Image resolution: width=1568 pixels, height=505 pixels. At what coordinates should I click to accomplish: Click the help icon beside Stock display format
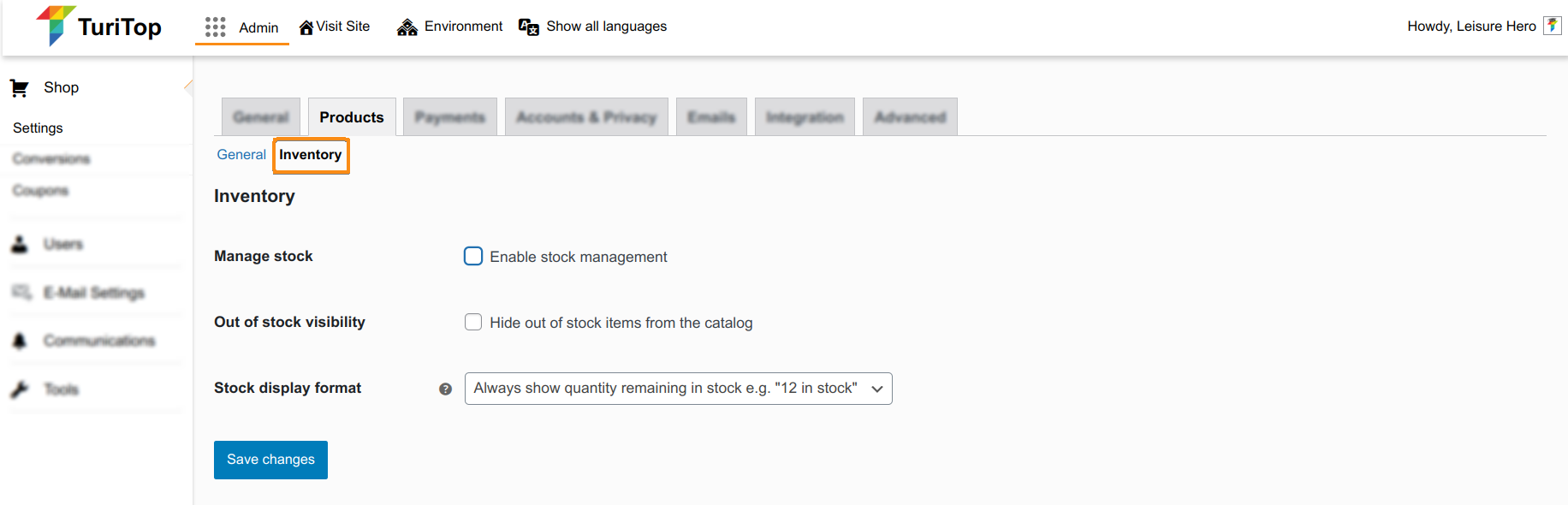pos(445,389)
